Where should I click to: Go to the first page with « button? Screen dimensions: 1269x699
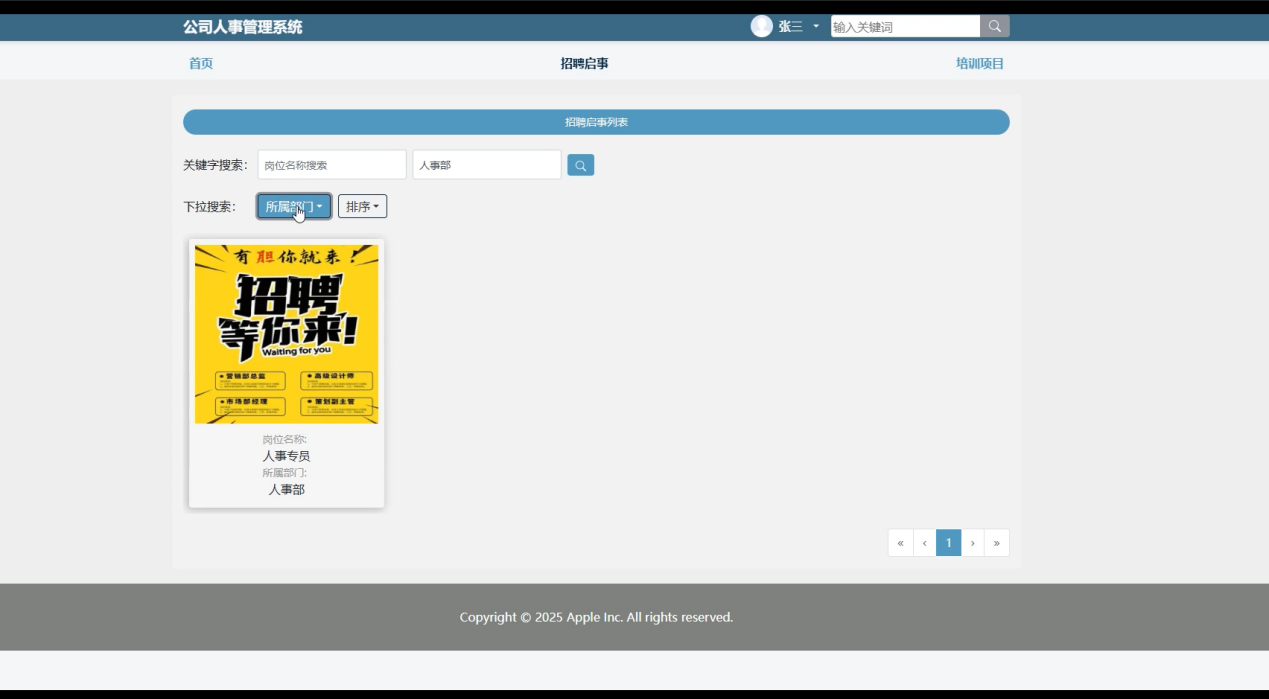[x=900, y=543]
